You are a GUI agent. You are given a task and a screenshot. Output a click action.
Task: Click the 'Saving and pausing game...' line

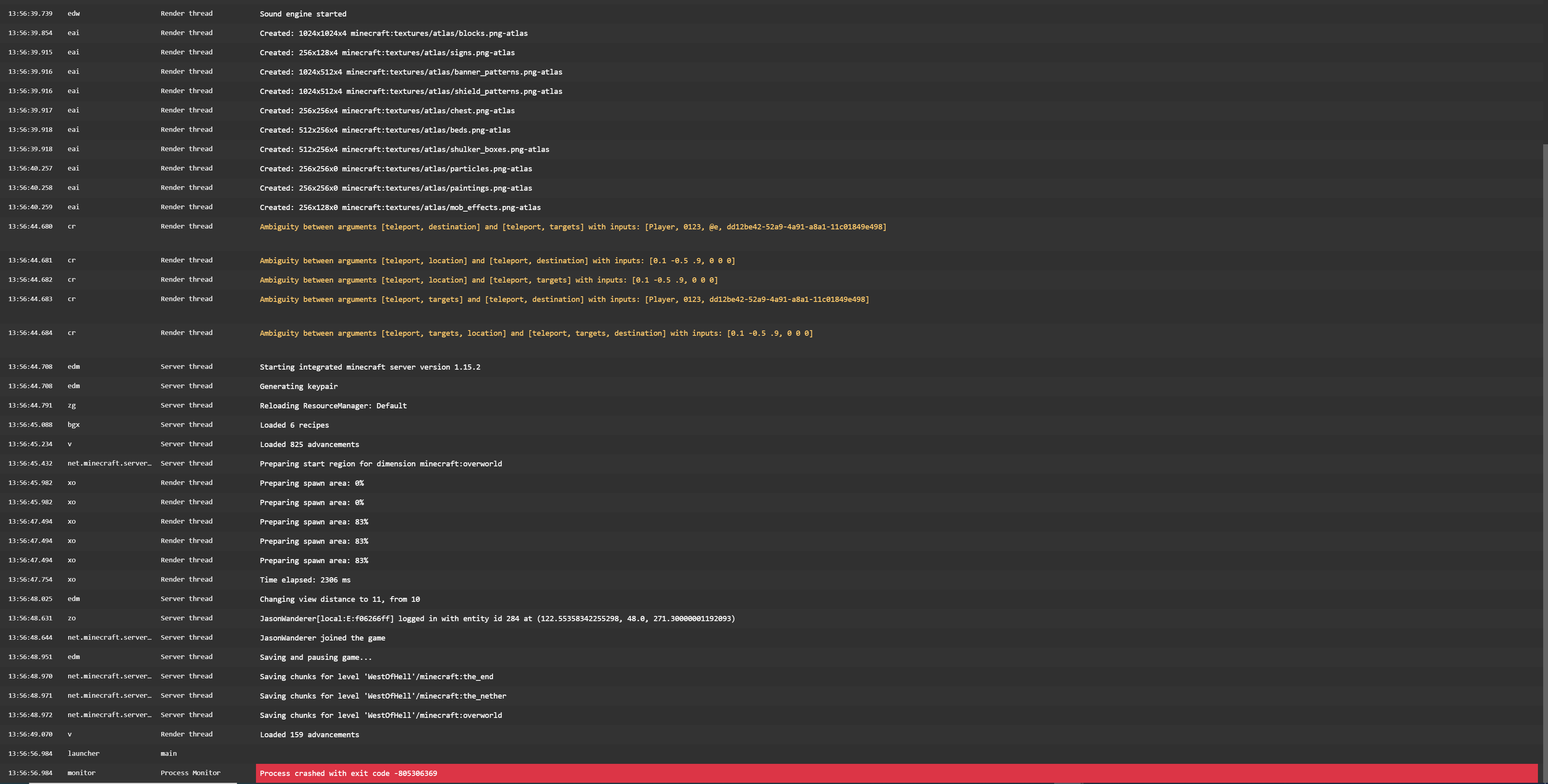(316, 657)
